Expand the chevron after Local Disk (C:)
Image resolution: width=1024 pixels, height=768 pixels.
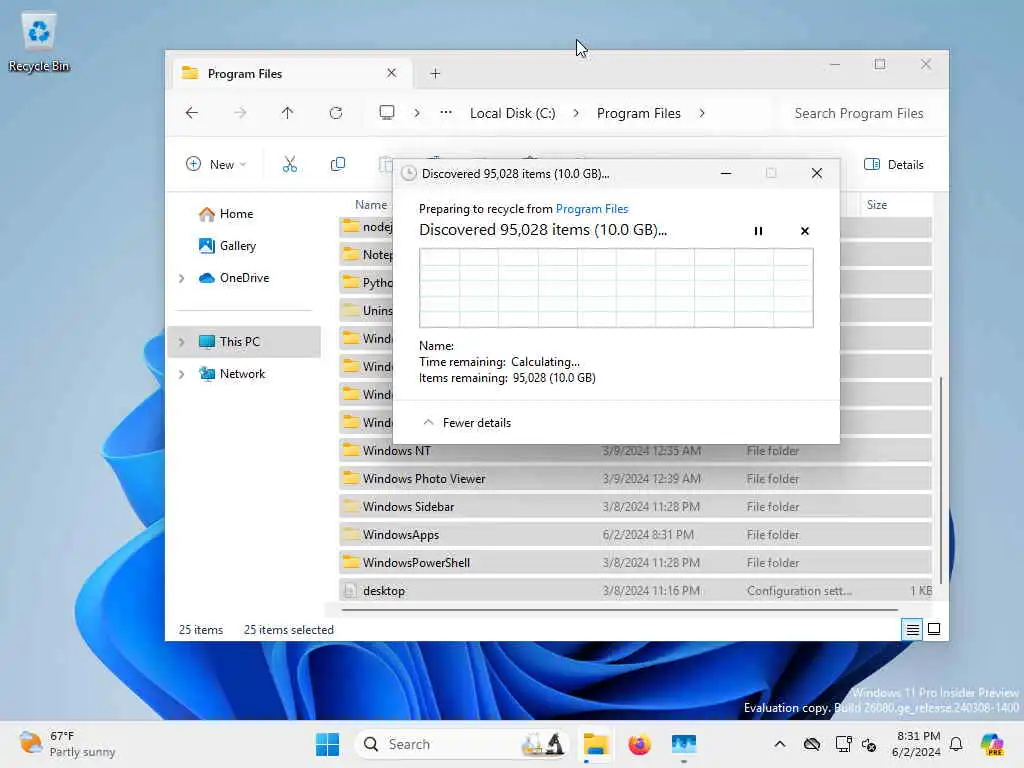tap(575, 113)
